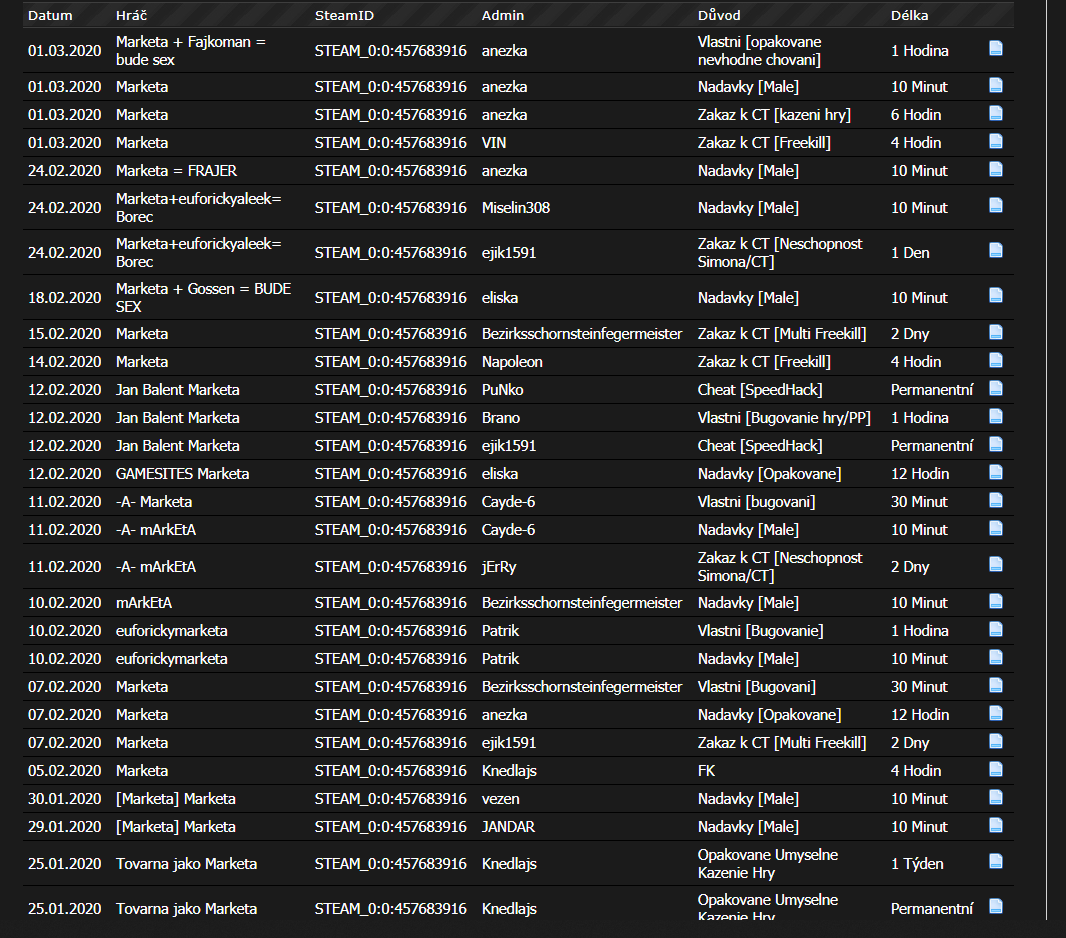Open detail icon for the 1 Týden ban
The image size is (1066, 938).
(995, 862)
